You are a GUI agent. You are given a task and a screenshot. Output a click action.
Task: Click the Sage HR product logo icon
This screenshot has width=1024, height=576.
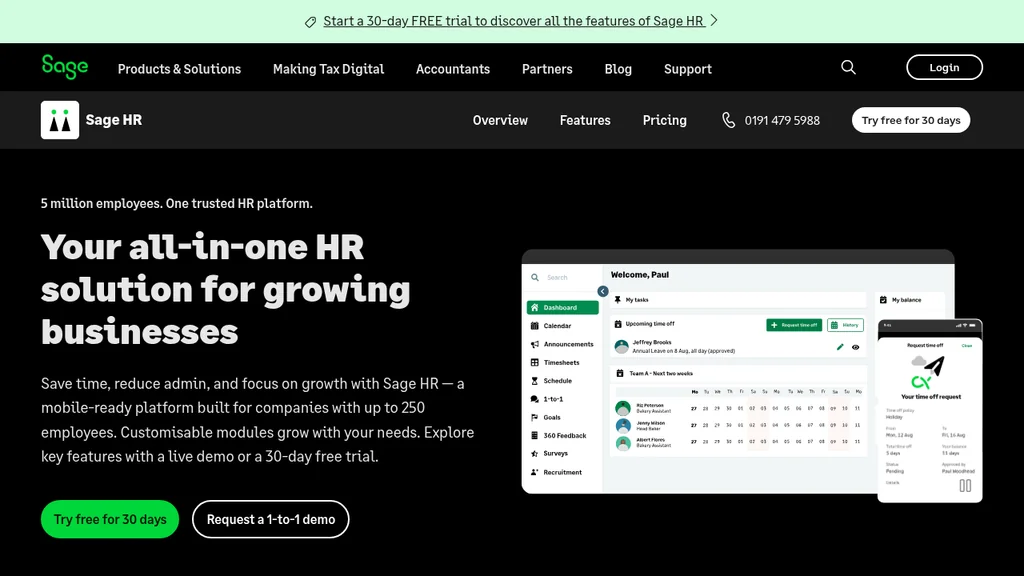point(60,120)
